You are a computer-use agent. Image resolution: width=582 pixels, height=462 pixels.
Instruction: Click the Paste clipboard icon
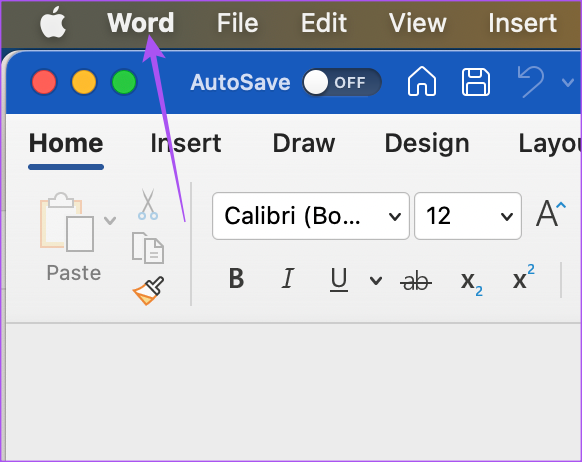pos(67,222)
